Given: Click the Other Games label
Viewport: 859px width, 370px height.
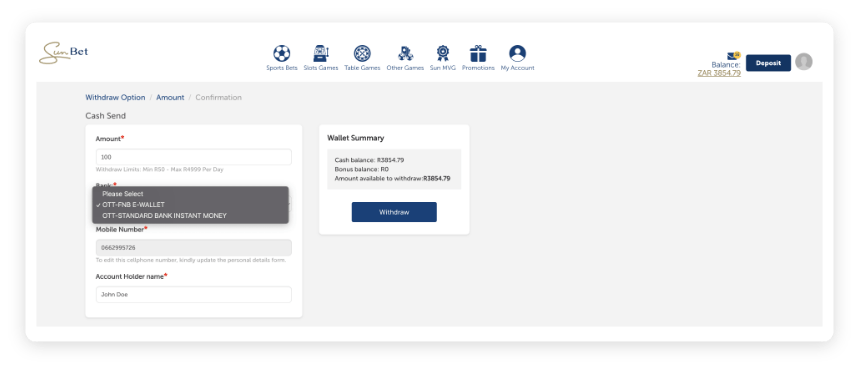Looking at the screenshot, I should click(x=405, y=68).
